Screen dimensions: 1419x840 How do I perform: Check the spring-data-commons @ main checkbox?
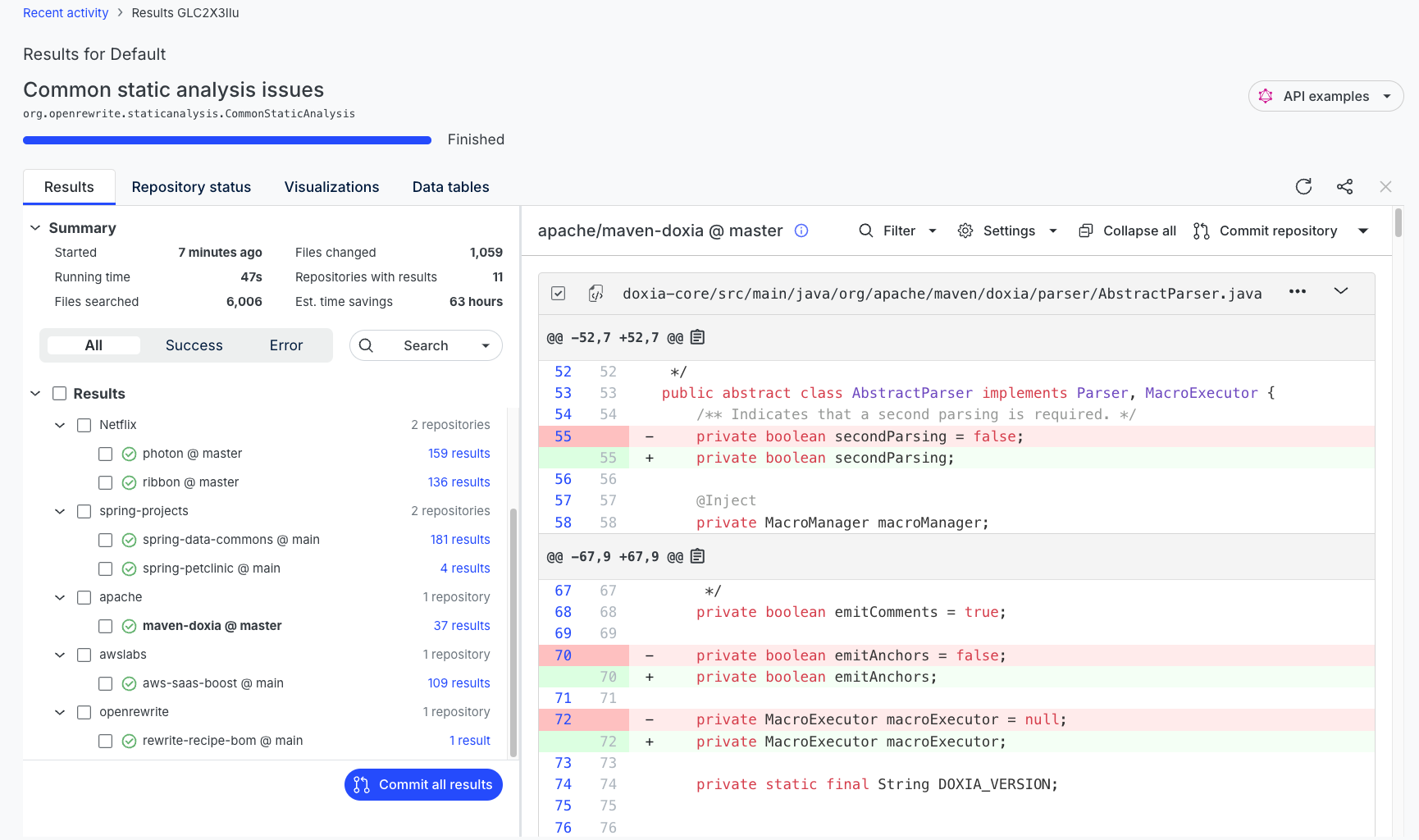[x=105, y=540]
